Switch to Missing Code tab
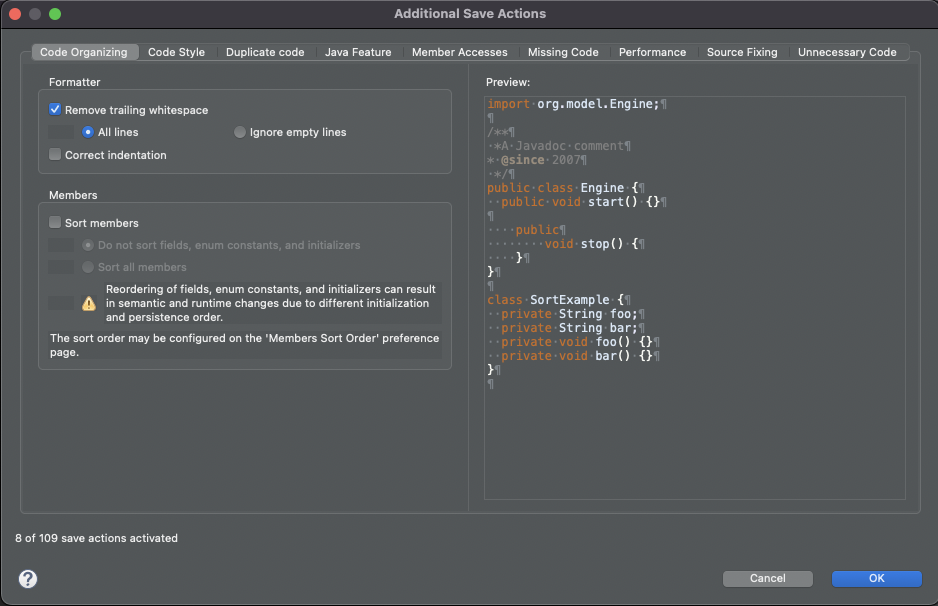938x606 pixels. [x=563, y=52]
